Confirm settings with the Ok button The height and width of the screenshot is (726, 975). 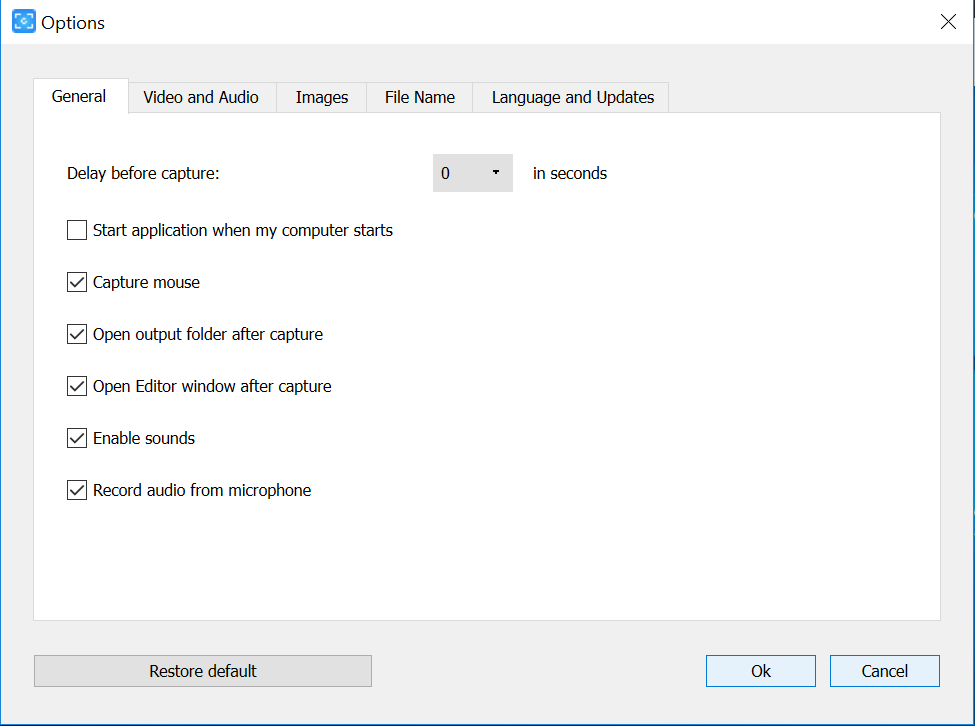point(761,671)
